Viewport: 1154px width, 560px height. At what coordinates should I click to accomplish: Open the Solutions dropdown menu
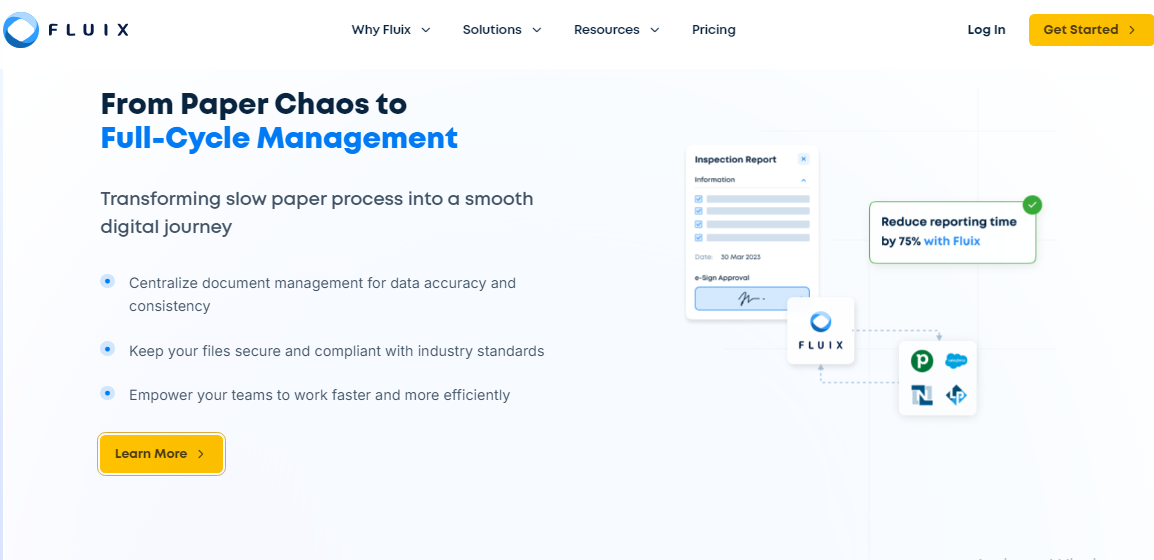[501, 30]
